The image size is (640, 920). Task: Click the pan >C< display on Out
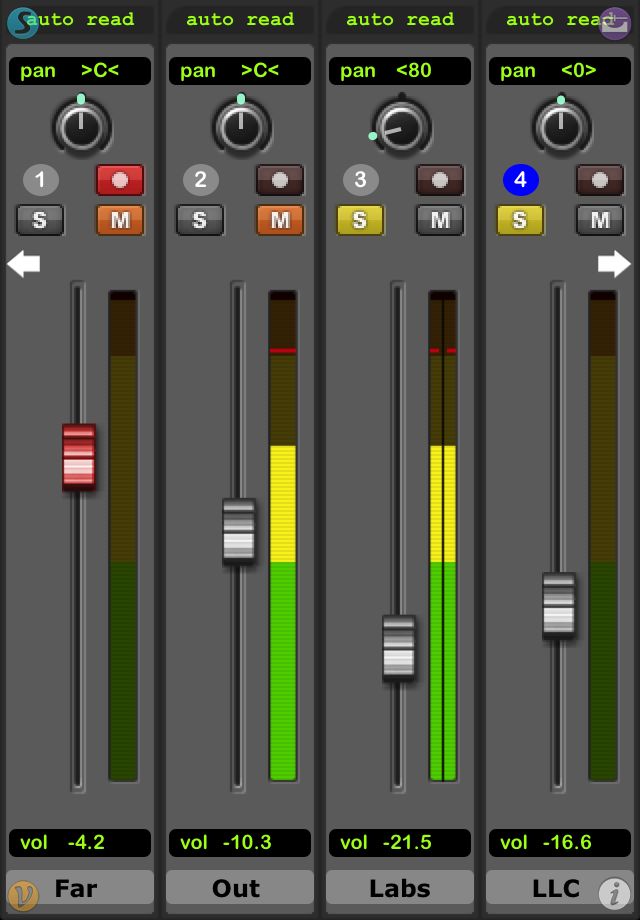[240, 71]
